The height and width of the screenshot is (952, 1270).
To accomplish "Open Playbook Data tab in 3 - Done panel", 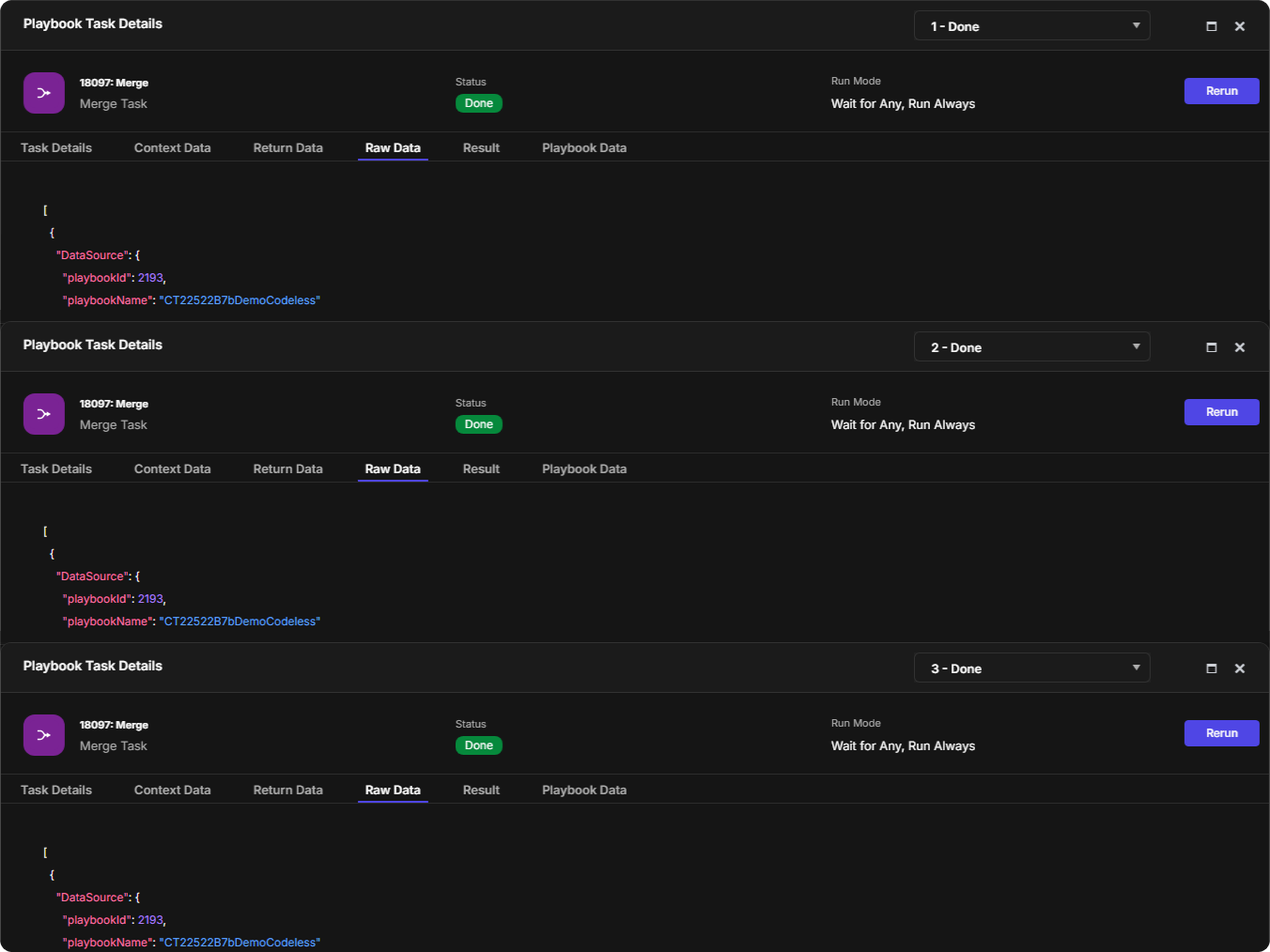I will point(584,791).
